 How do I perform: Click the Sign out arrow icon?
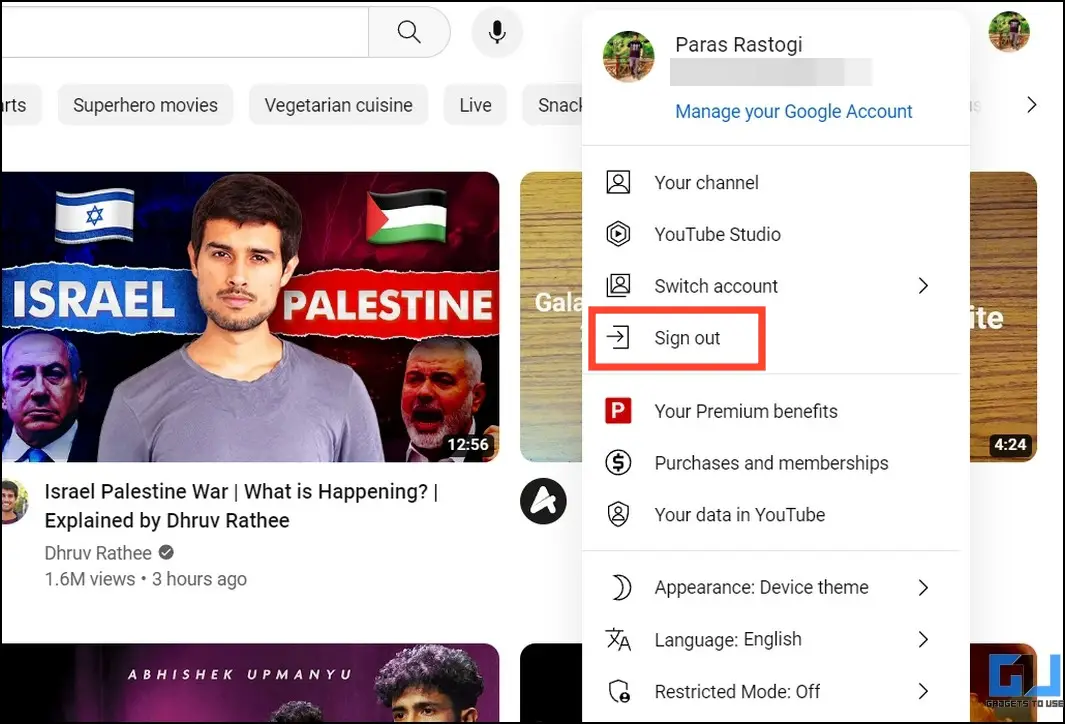click(618, 338)
